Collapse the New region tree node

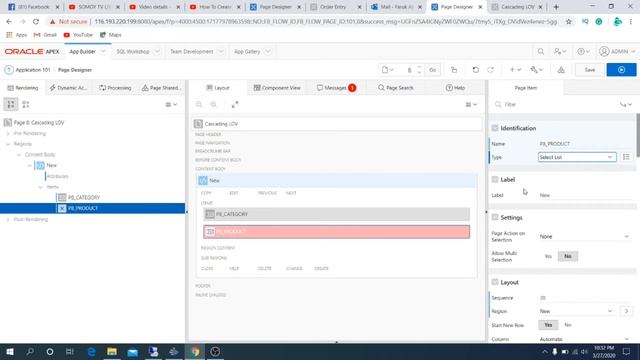29,165
